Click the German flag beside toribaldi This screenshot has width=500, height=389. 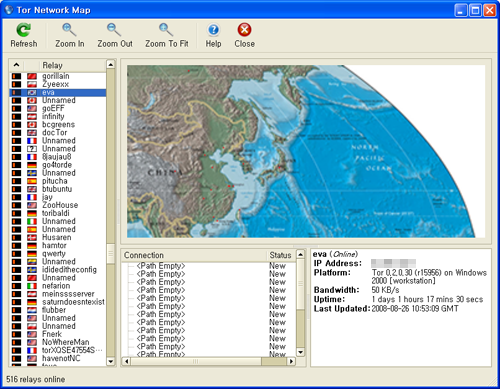(32, 213)
